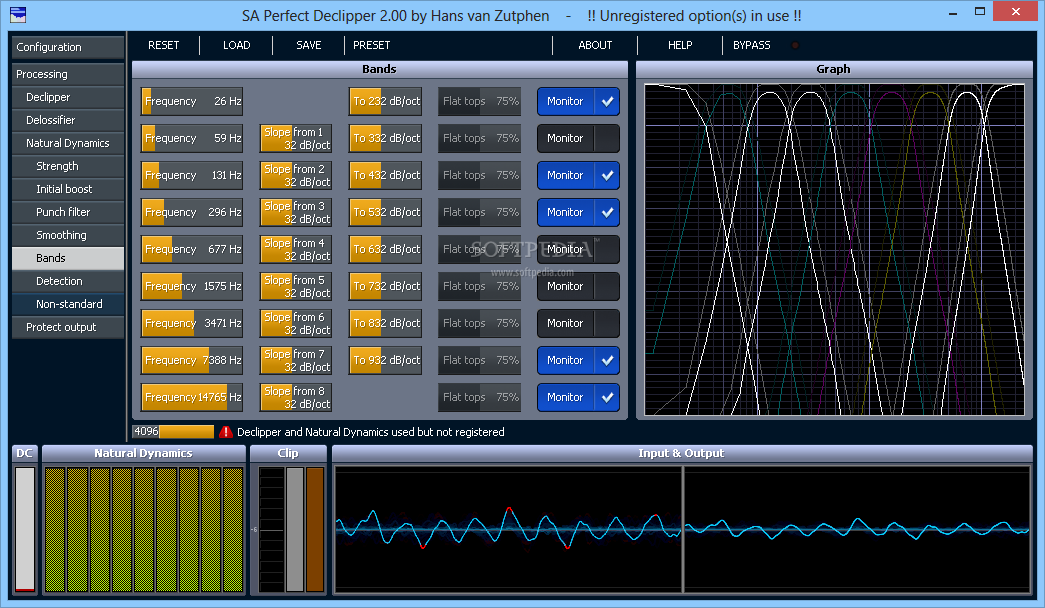Image resolution: width=1045 pixels, height=608 pixels.
Task: Toggle Monitor for the 14765 Hz band
Action: (578, 397)
